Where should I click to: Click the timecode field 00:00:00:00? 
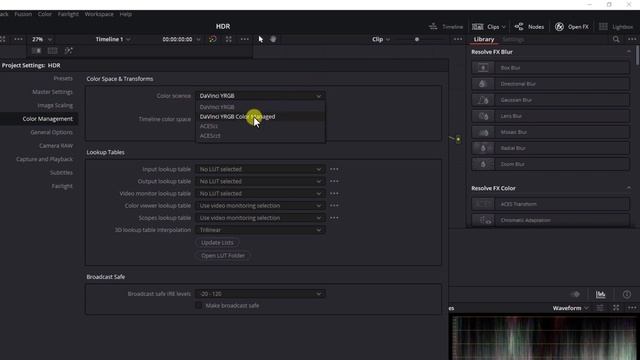(177, 39)
